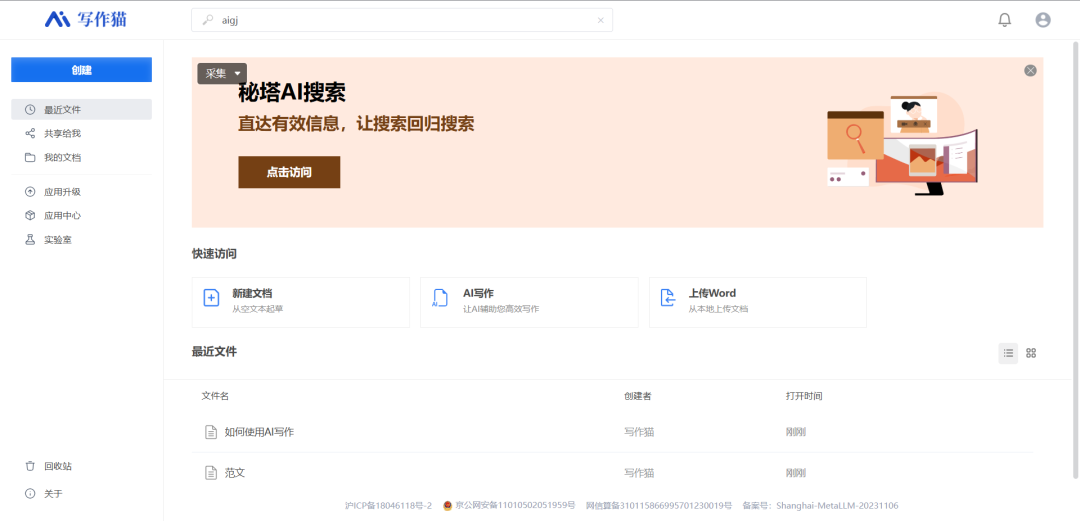Click the folder icon beside 我的文档

[30, 157]
